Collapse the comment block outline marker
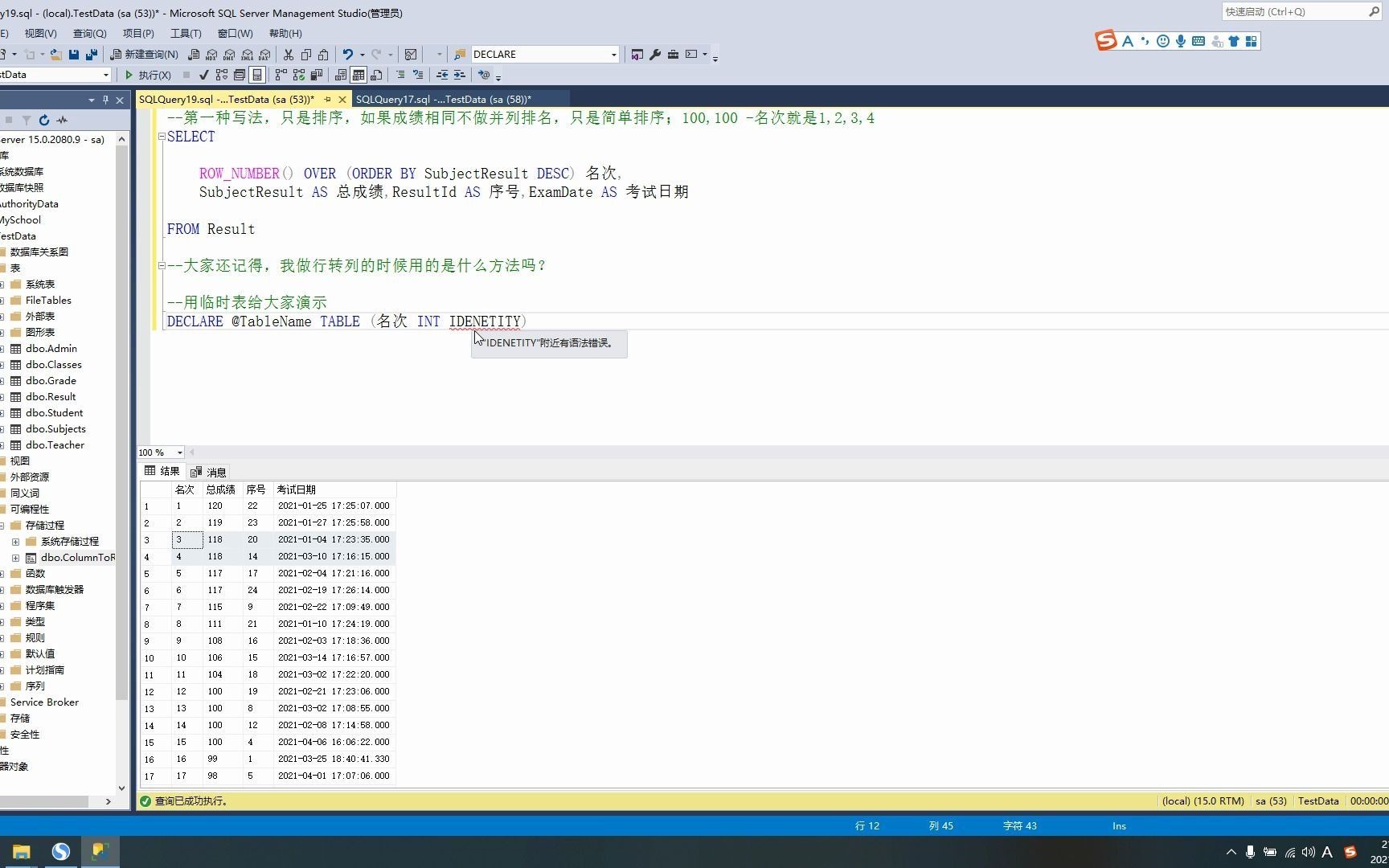Image resolution: width=1389 pixels, height=868 pixels. tap(162, 265)
